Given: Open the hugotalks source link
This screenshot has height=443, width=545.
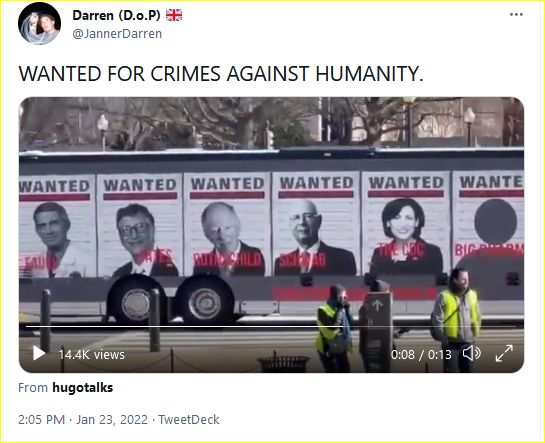Looking at the screenshot, I should (83, 387).
